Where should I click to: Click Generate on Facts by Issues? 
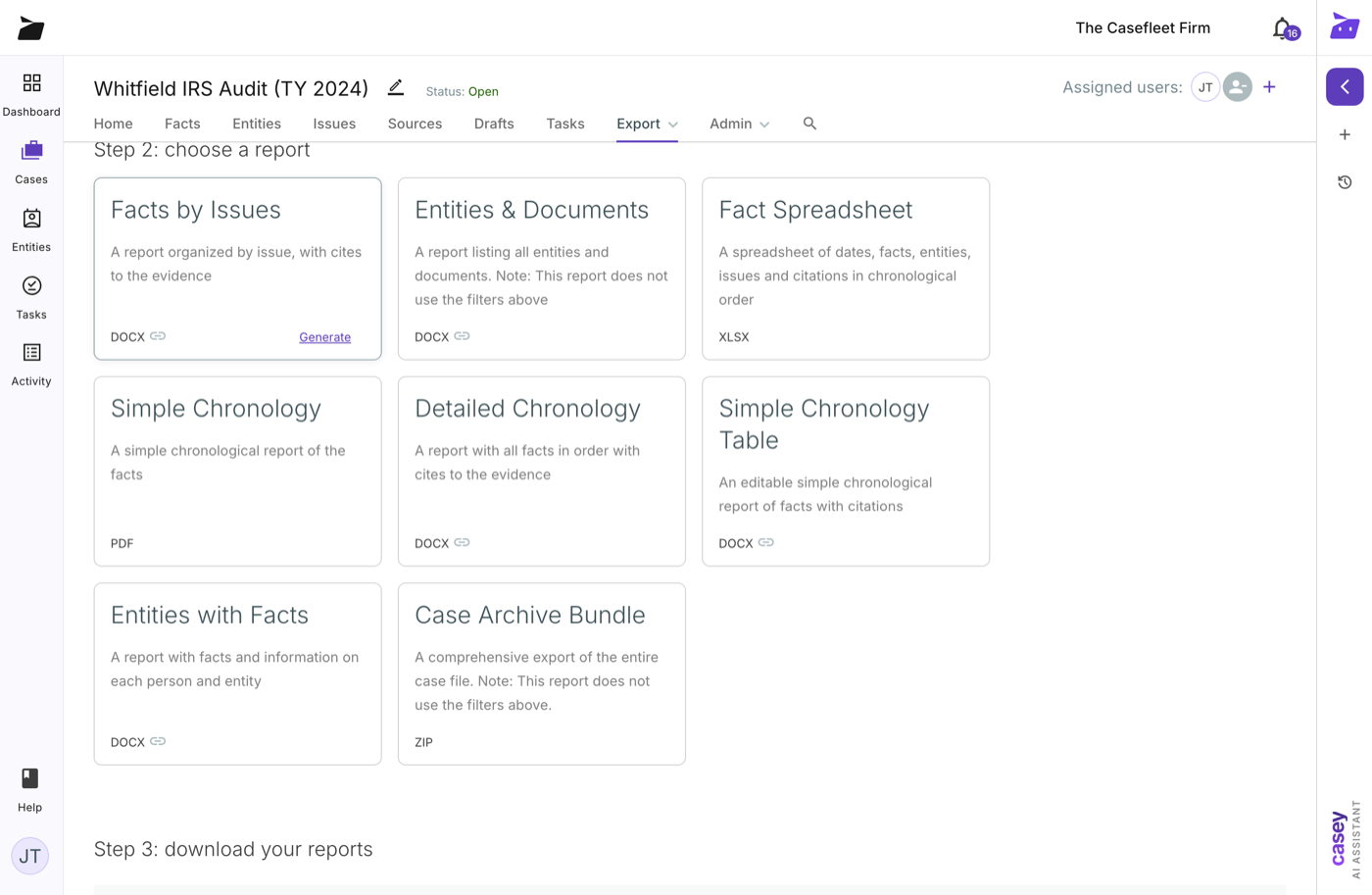324,337
